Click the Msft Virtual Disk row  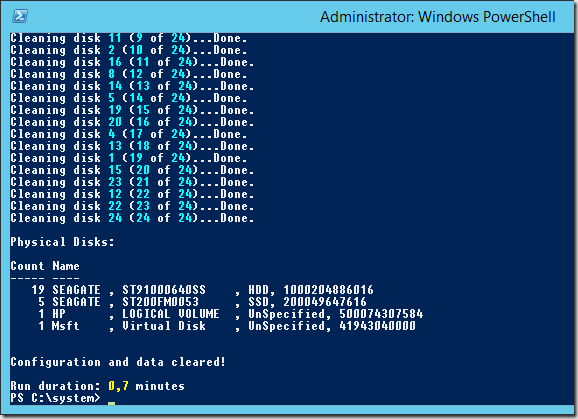pyautogui.click(x=227, y=326)
